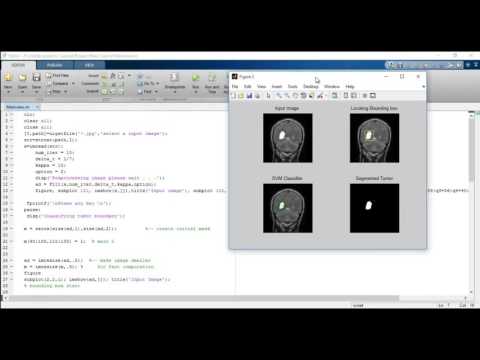Click Save Figure icon in figure toolbar

pyautogui.click(x=249, y=96)
